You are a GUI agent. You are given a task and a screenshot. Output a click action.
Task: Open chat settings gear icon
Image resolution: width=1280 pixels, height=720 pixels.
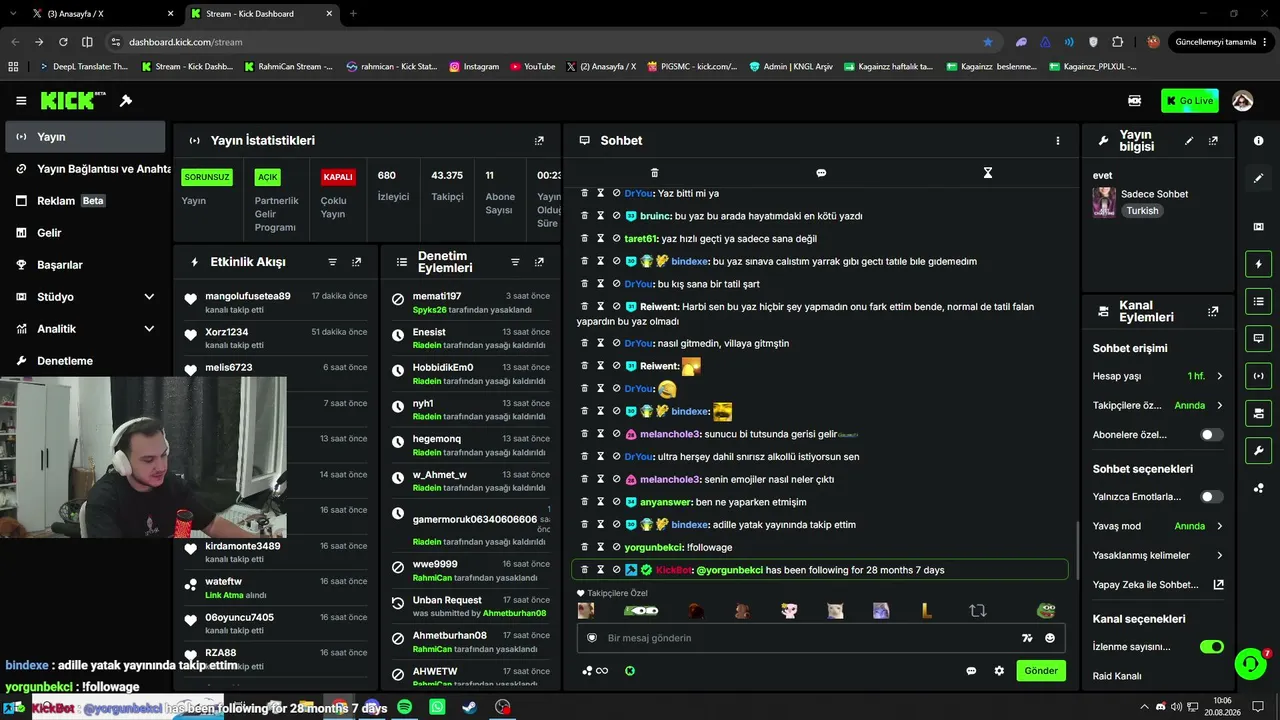pyautogui.click(x=999, y=671)
